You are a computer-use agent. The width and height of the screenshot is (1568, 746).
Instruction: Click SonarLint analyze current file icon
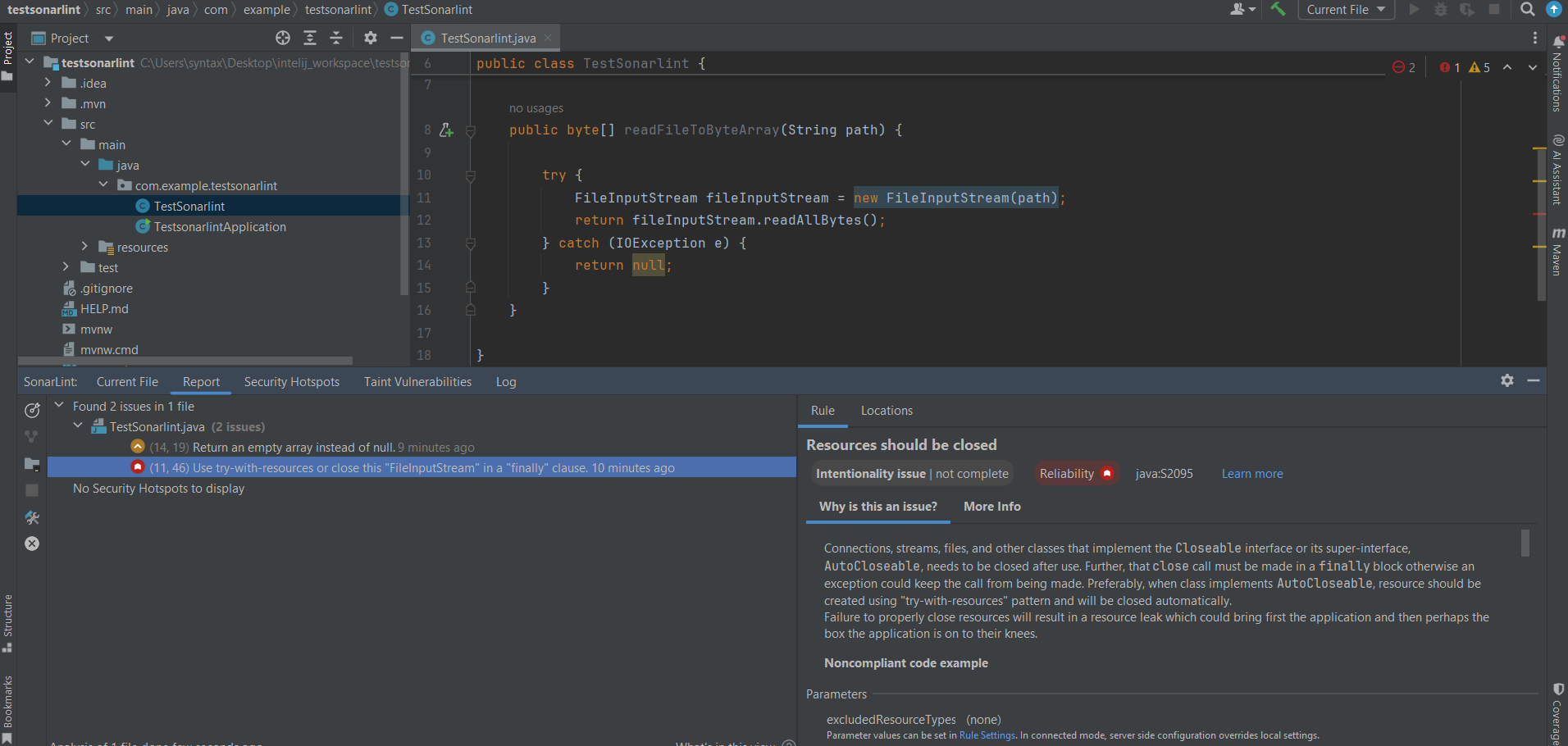pos(32,410)
